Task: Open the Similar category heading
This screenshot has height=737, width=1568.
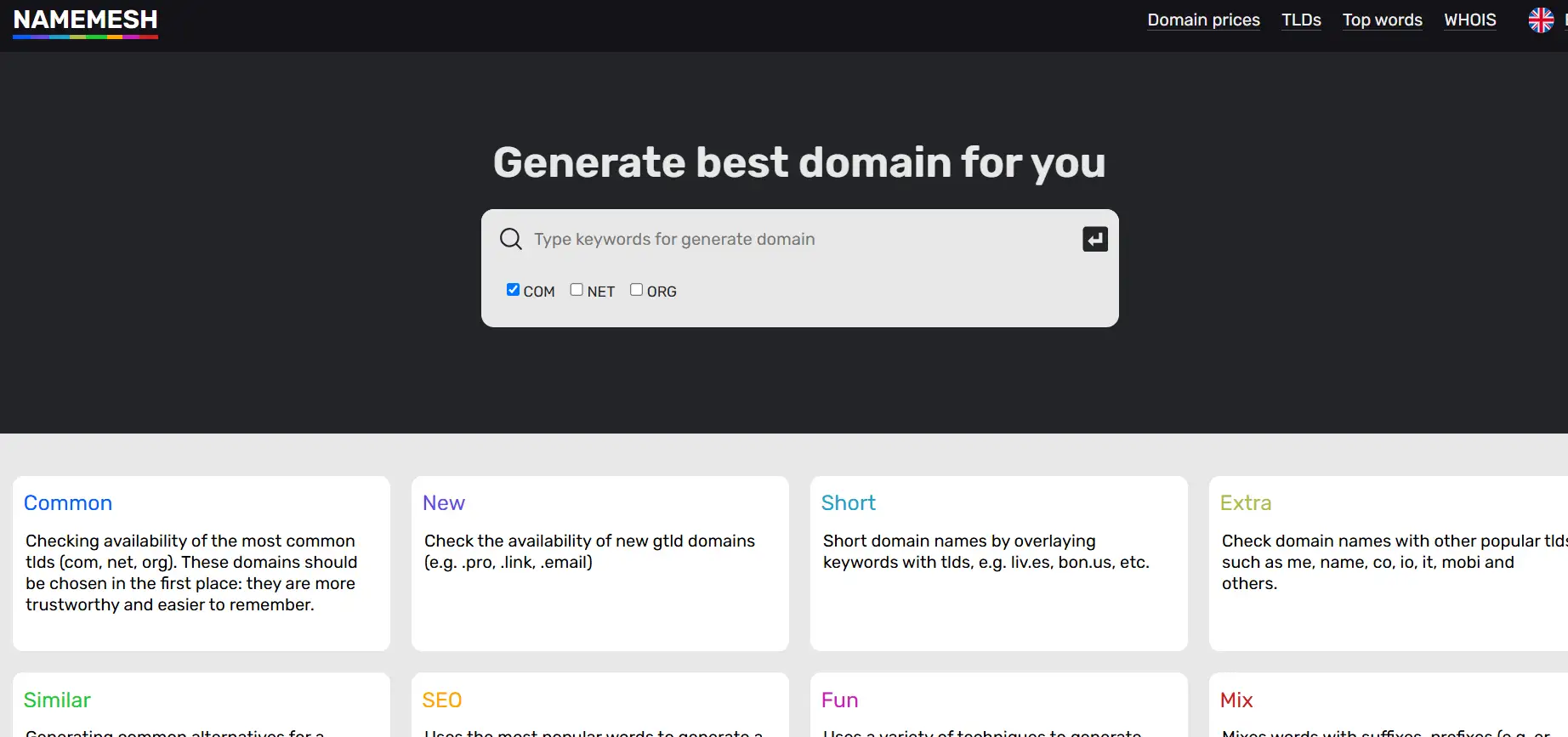Action: click(57, 700)
